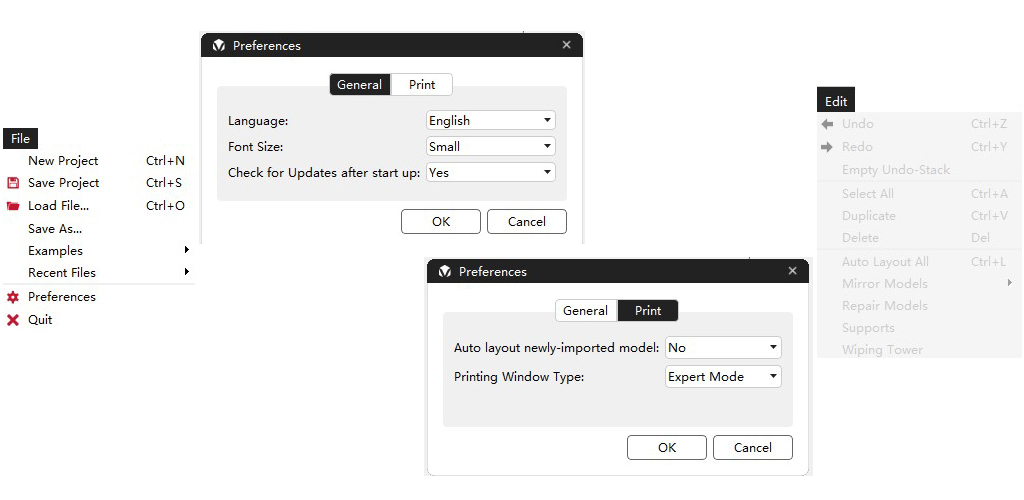Open the Check for Updates dropdown
This screenshot has width=1024, height=500.
490,172
